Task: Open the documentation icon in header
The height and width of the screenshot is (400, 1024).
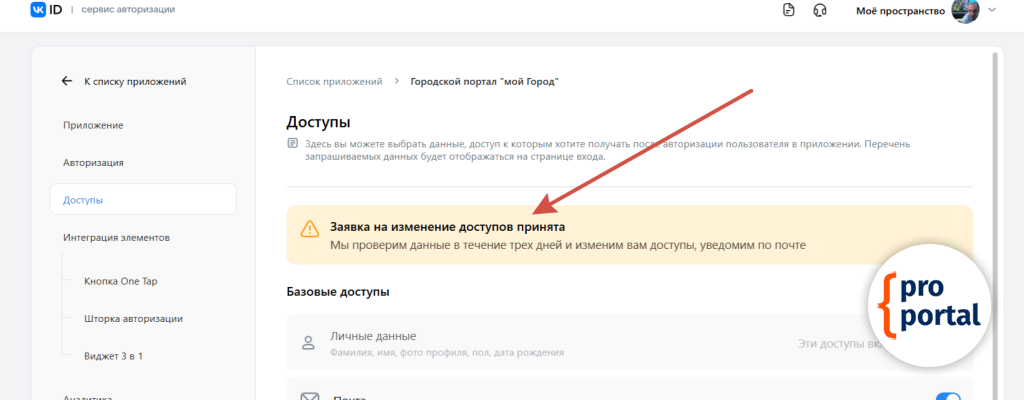Action: point(789,10)
